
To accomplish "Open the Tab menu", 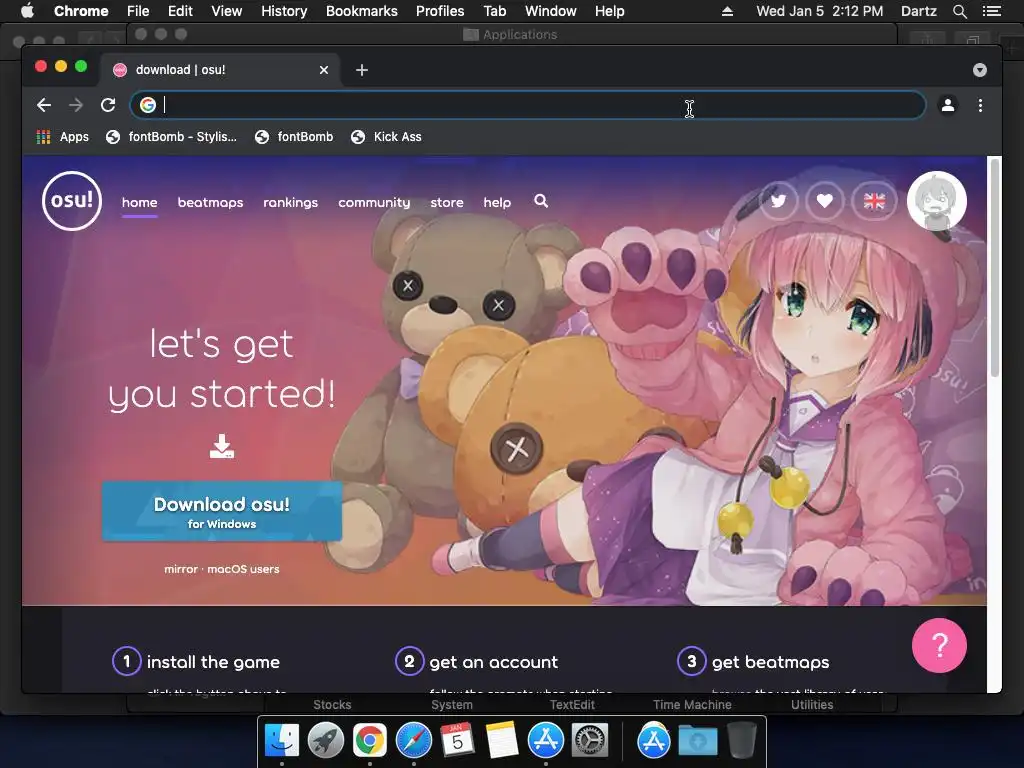I will (494, 11).
